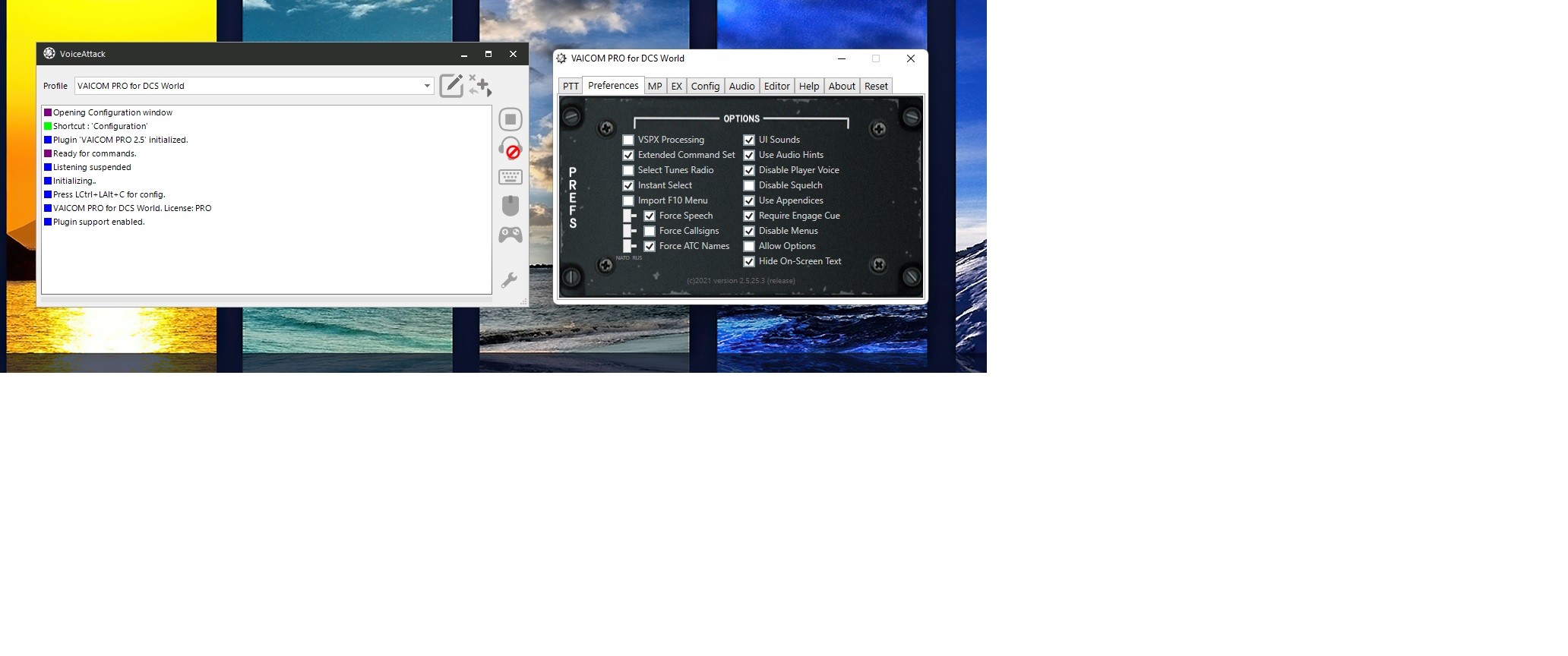
Task: Minimize the VAICOM PRO window
Action: (841, 58)
